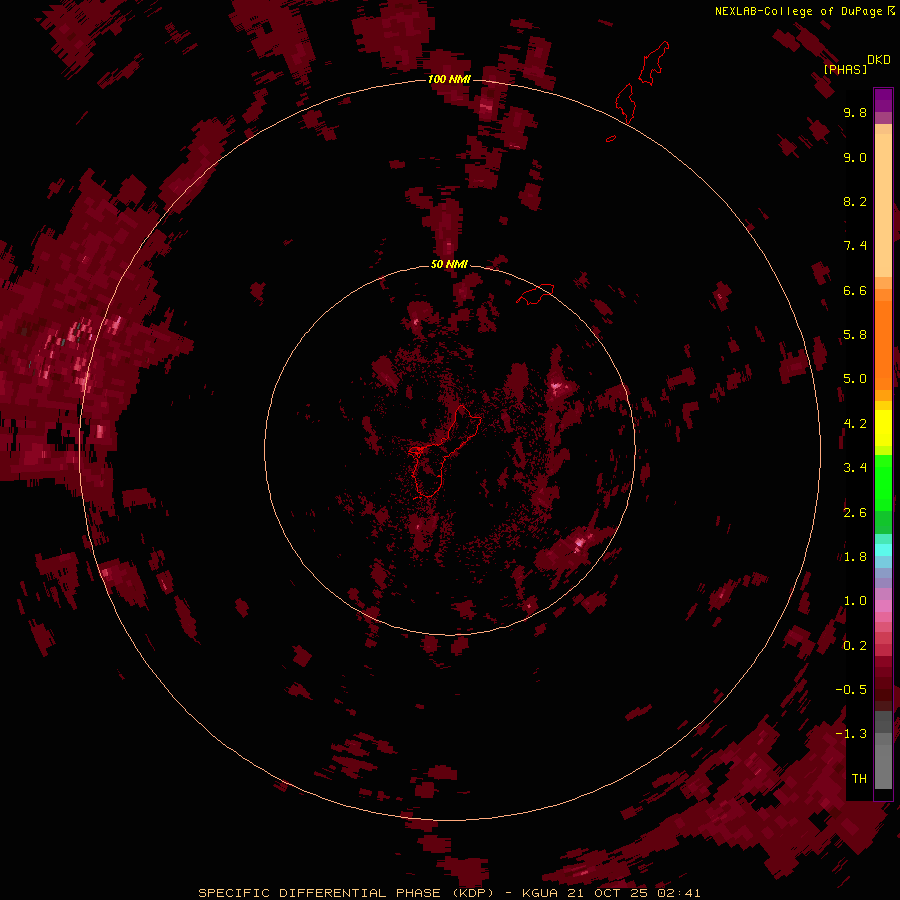The image size is (900, 900).
Task: Click the 7.4 value on the color scale
Action: tap(855, 246)
